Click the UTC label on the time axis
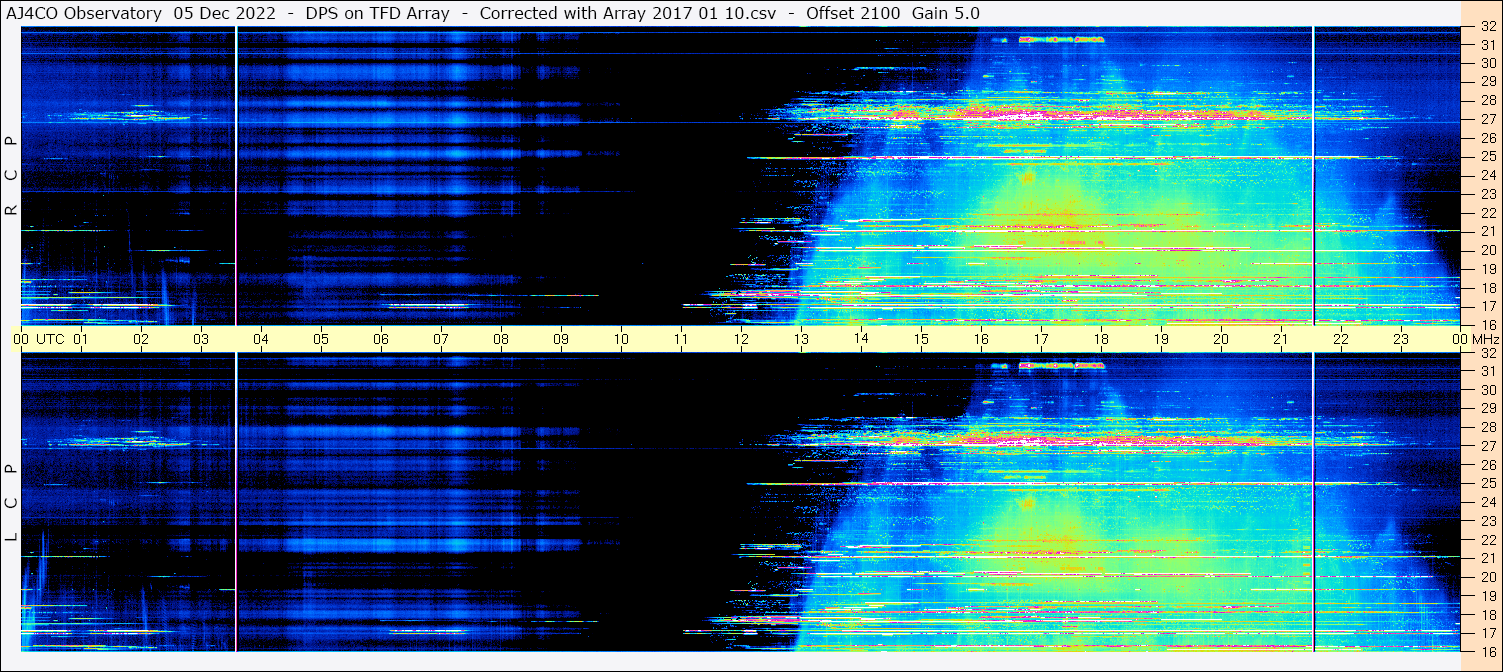This screenshot has height=672, width=1503. (x=50, y=339)
